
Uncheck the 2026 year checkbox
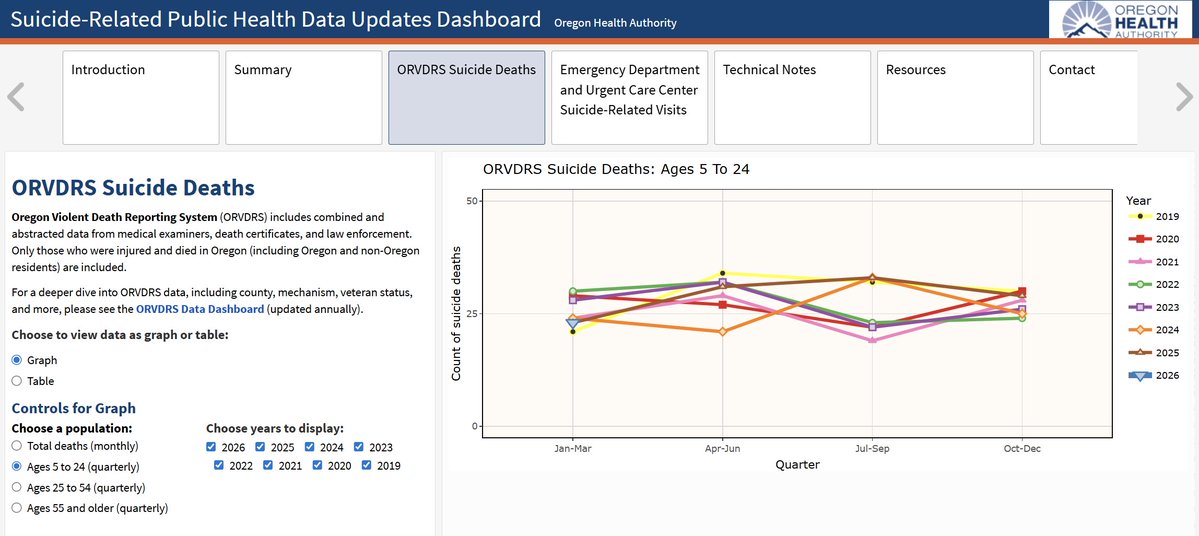point(211,447)
